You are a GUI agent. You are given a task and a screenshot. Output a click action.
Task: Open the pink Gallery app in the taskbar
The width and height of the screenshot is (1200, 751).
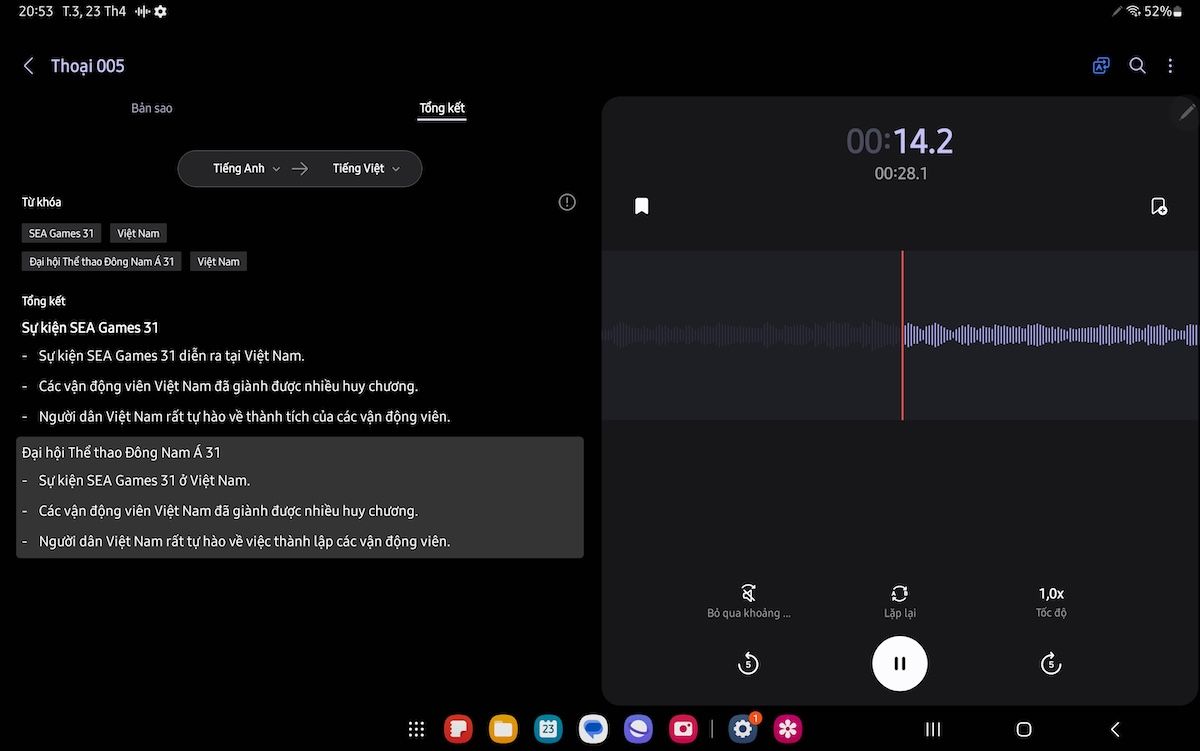[x=788, y=729]
